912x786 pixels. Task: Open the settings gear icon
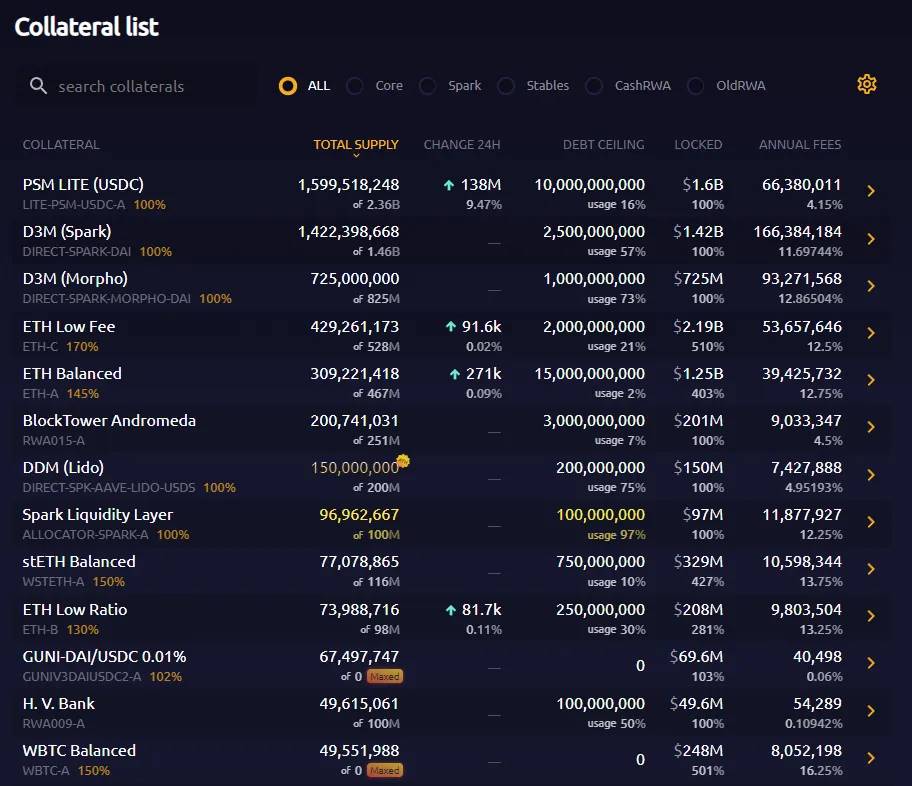coord(866,84)
